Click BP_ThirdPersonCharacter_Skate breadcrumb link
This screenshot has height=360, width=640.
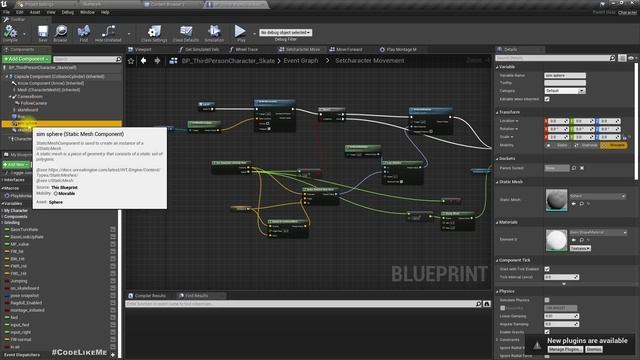pos(229,61)
